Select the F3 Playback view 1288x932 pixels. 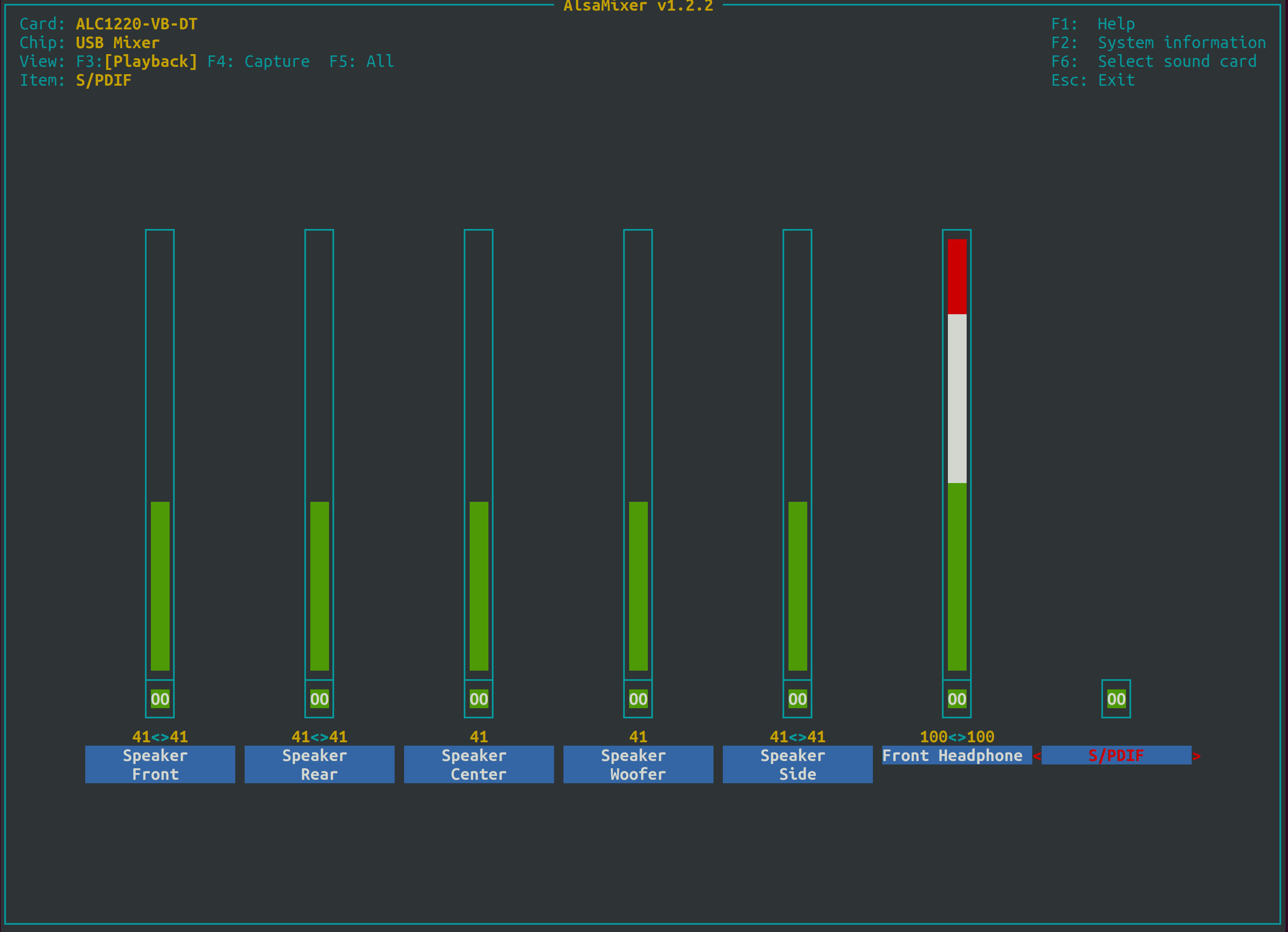tap(137, 61)
